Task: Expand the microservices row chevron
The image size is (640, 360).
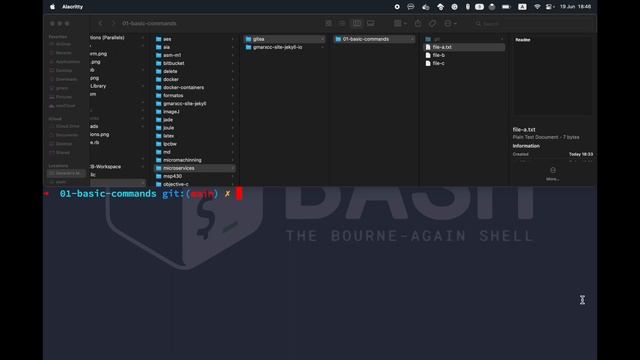Action: pos(233,168)
